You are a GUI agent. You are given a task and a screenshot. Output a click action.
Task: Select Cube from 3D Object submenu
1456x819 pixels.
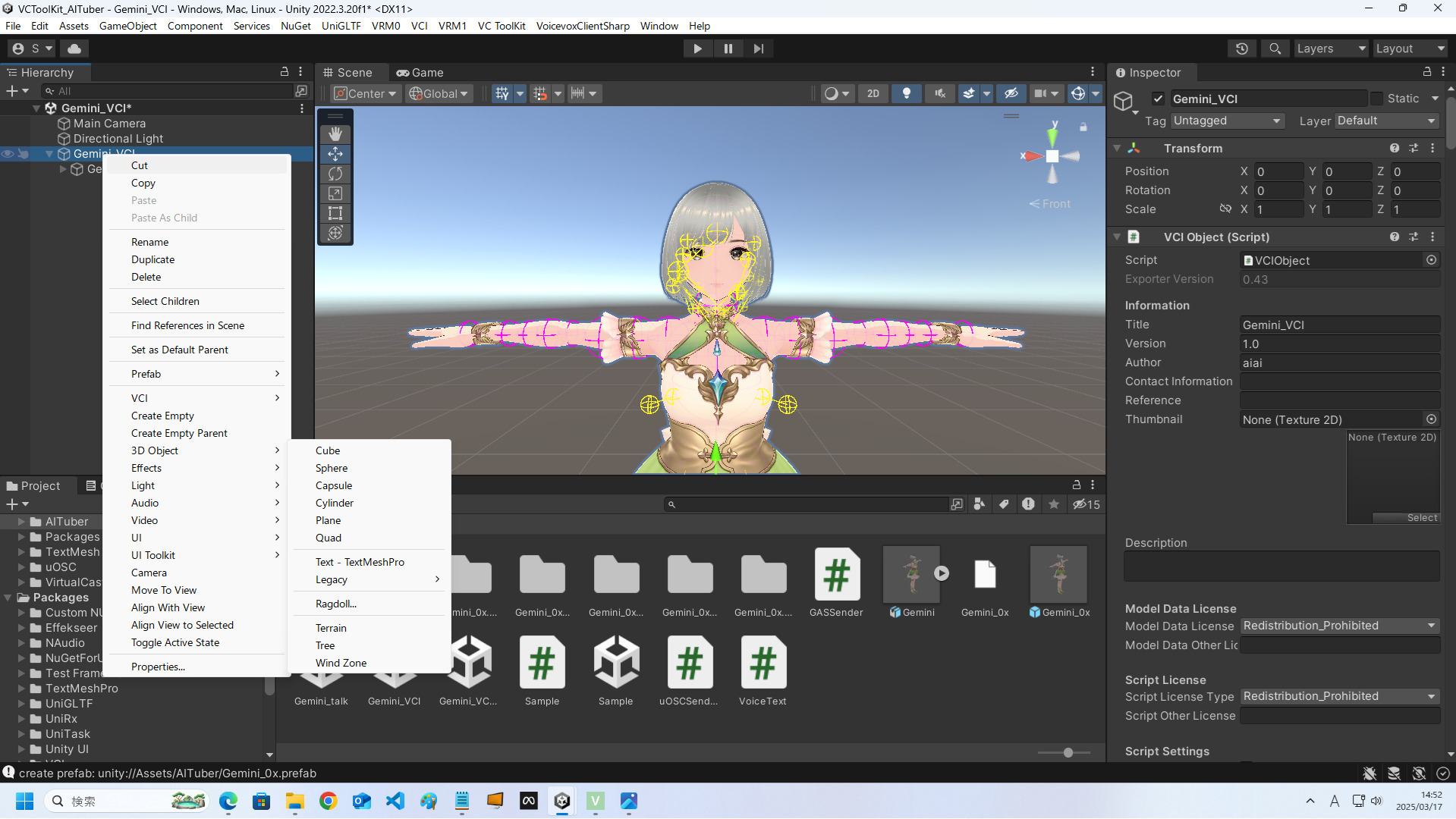[328, 450]
